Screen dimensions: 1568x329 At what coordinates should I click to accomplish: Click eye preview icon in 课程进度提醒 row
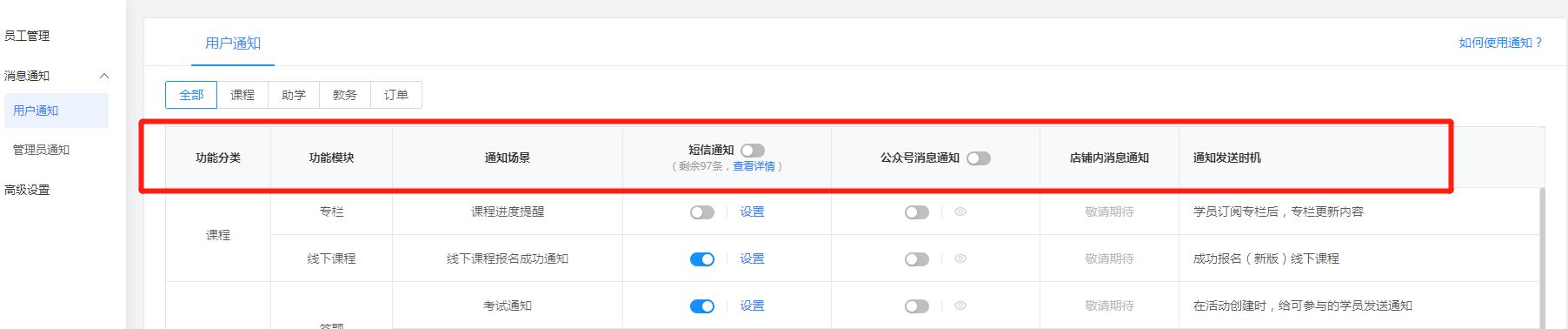(960, 211)
